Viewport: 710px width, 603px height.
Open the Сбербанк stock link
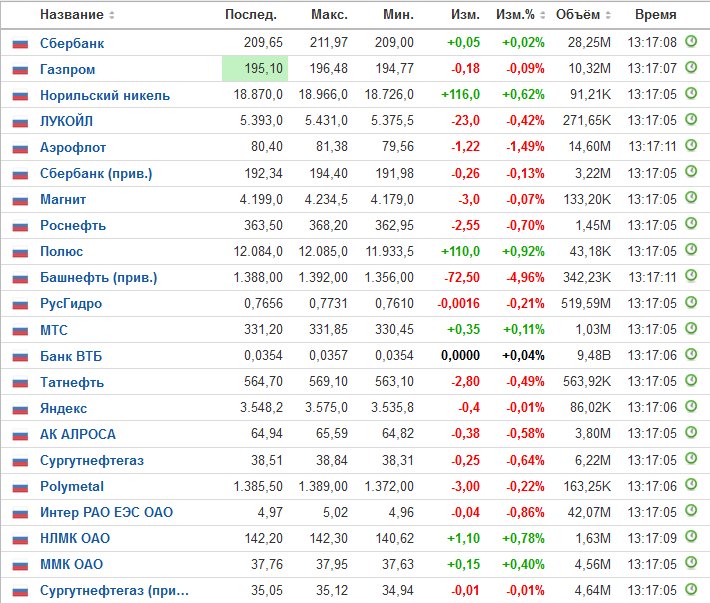pyautogui.click(x=72, y=43)
